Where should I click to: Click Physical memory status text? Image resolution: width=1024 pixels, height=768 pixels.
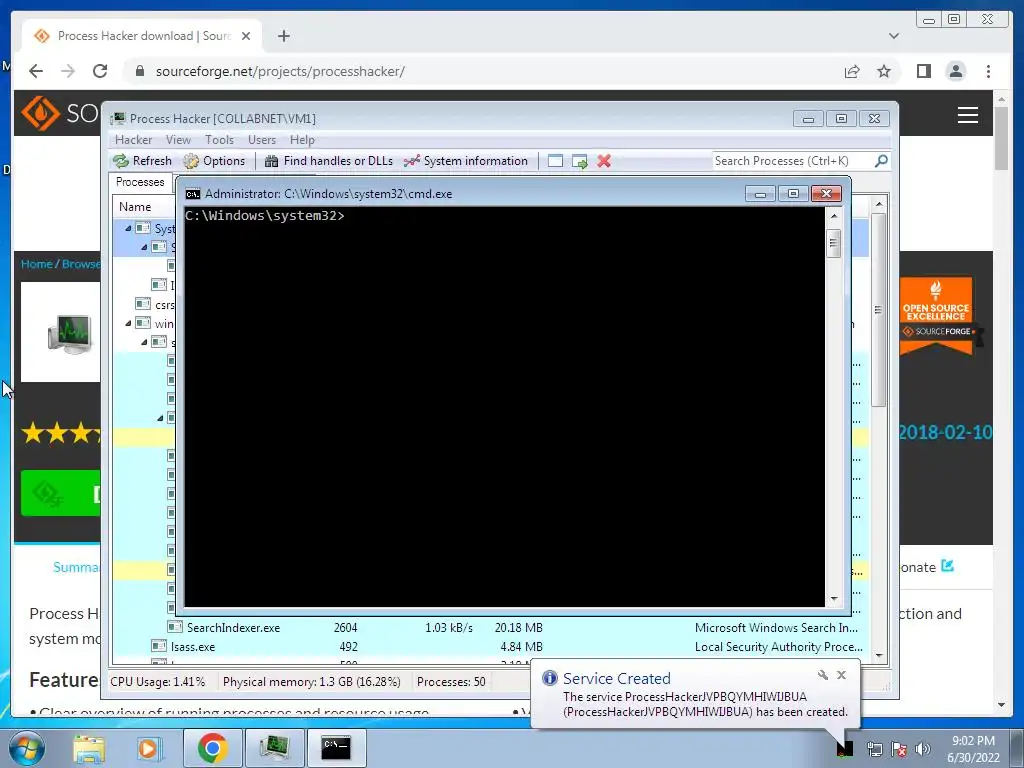tap(312, 682)
